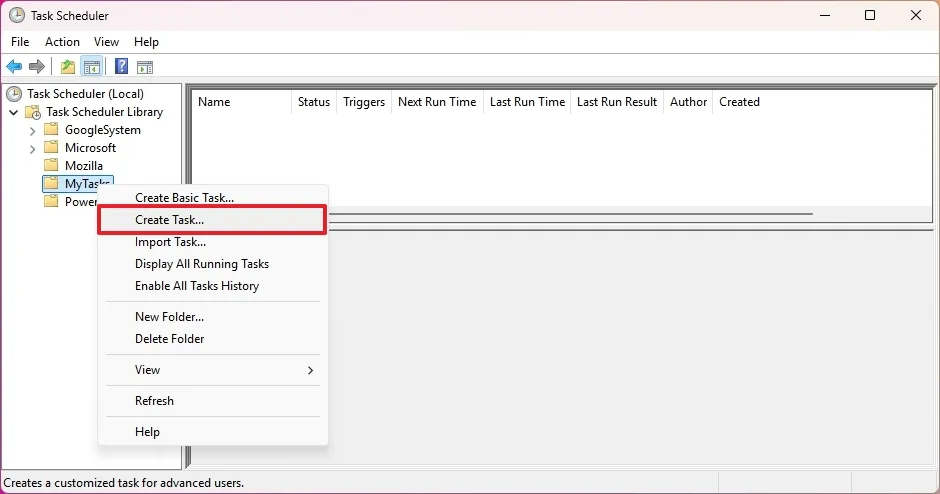
Task: Select Import Task... in the context menu
Action: pyautogui.click(x=170, y=242)
